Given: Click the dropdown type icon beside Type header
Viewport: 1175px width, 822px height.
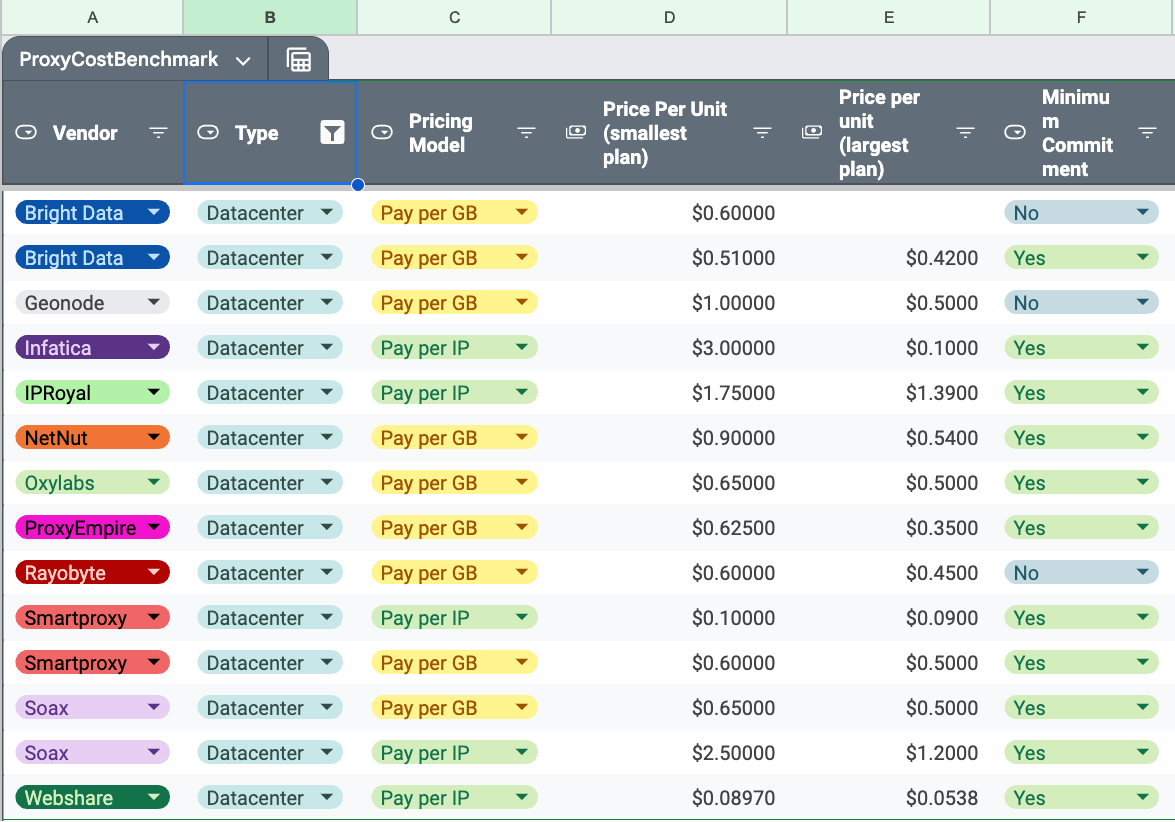Looking at the screenshot, I should point(208,133).
